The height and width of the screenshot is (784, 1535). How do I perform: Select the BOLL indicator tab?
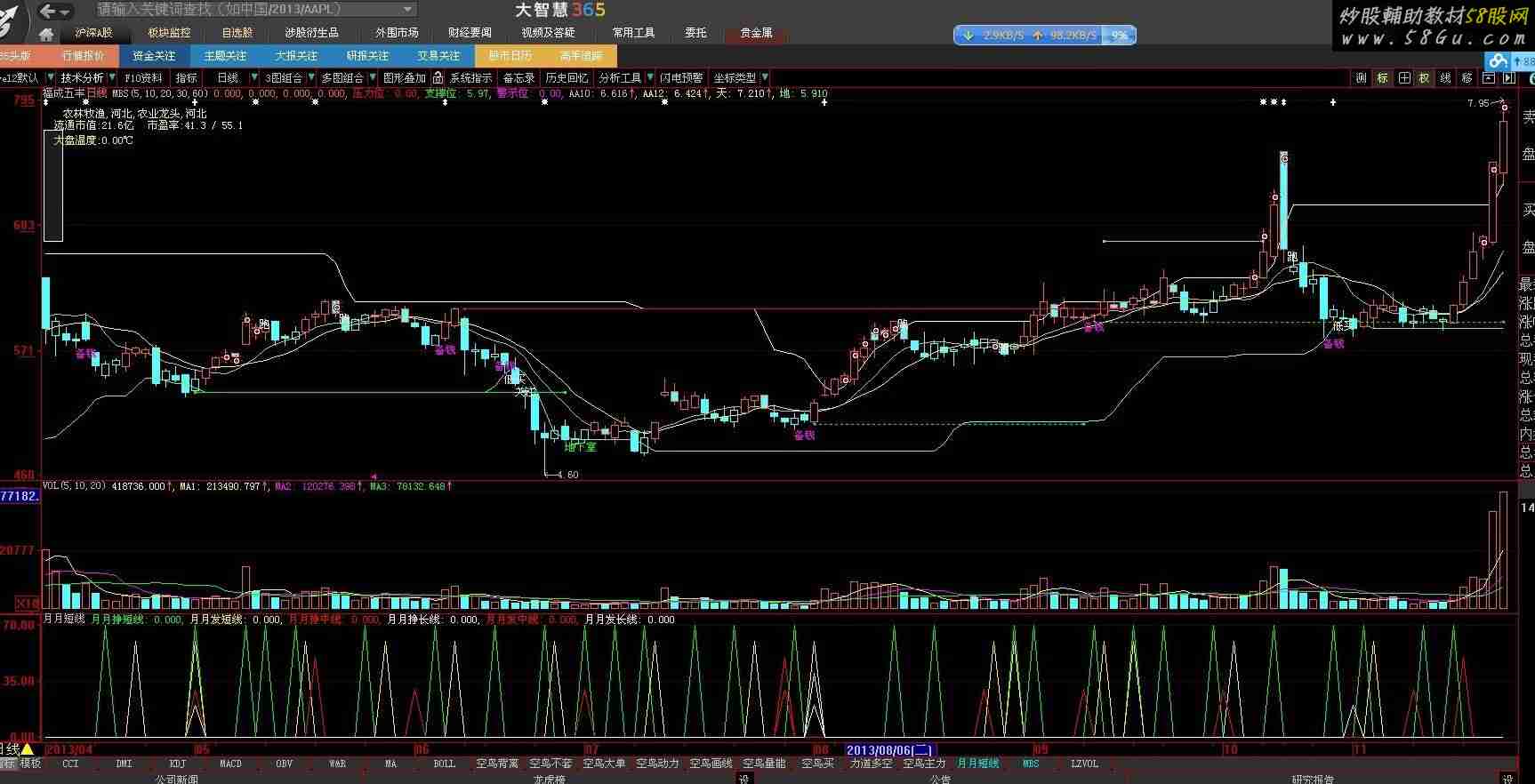(445, 764)
